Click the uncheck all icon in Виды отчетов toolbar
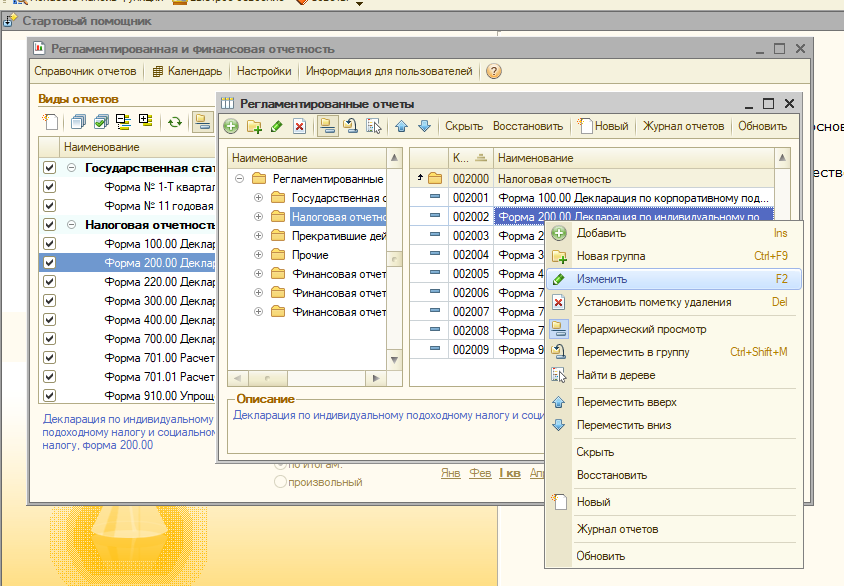 click(78, 122)
